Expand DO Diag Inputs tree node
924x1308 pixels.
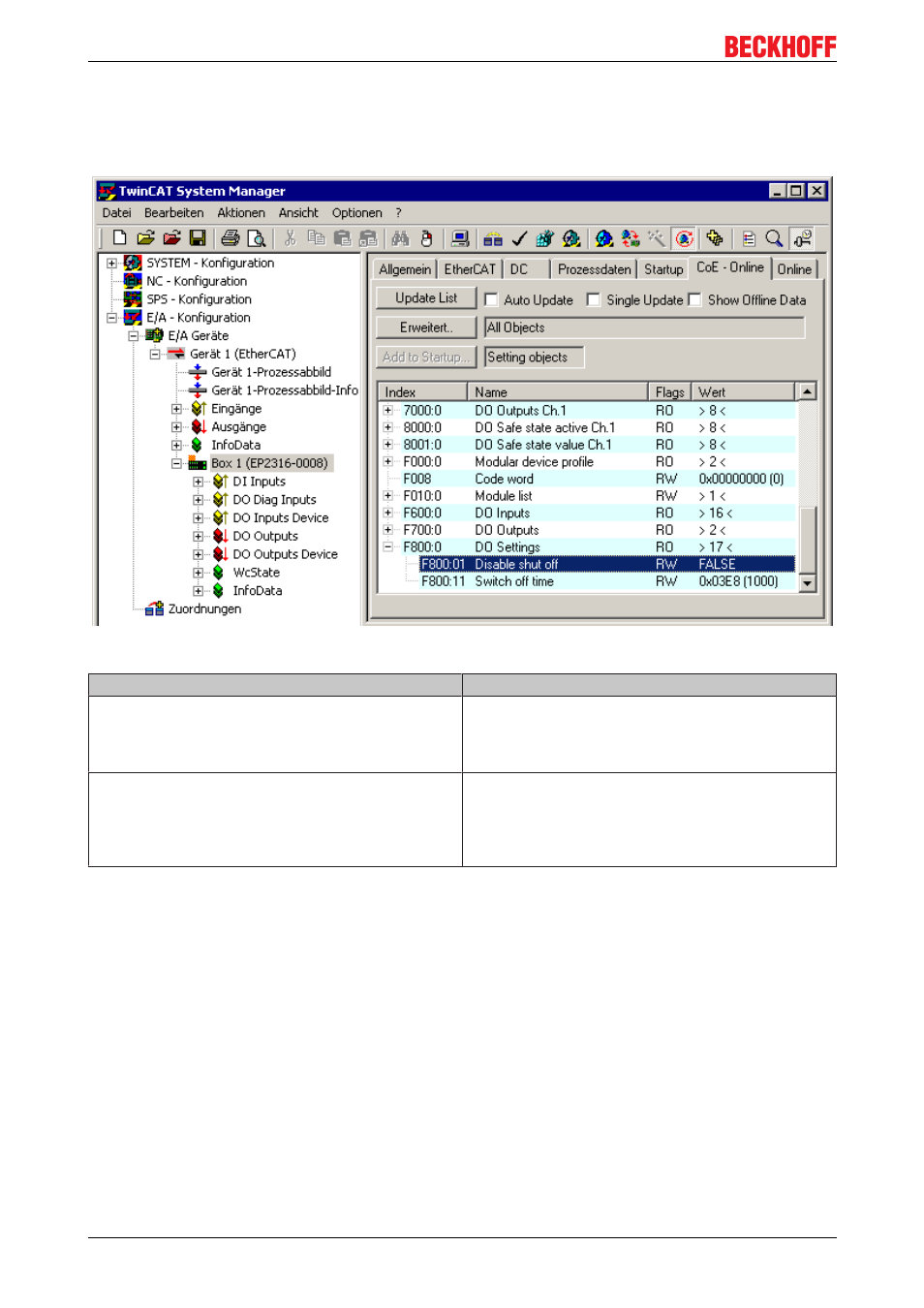click(x=198, y=500)
